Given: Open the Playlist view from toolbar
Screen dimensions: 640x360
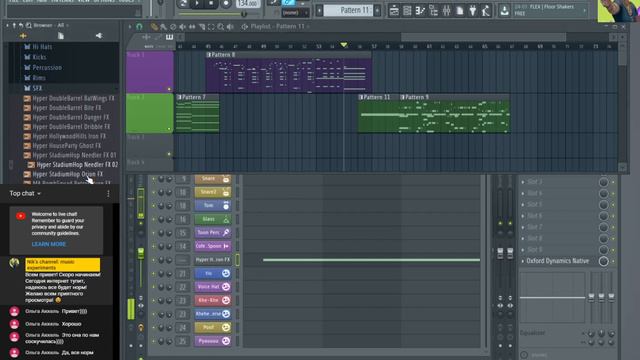Looking at the screenshot, I should [394, 11].
